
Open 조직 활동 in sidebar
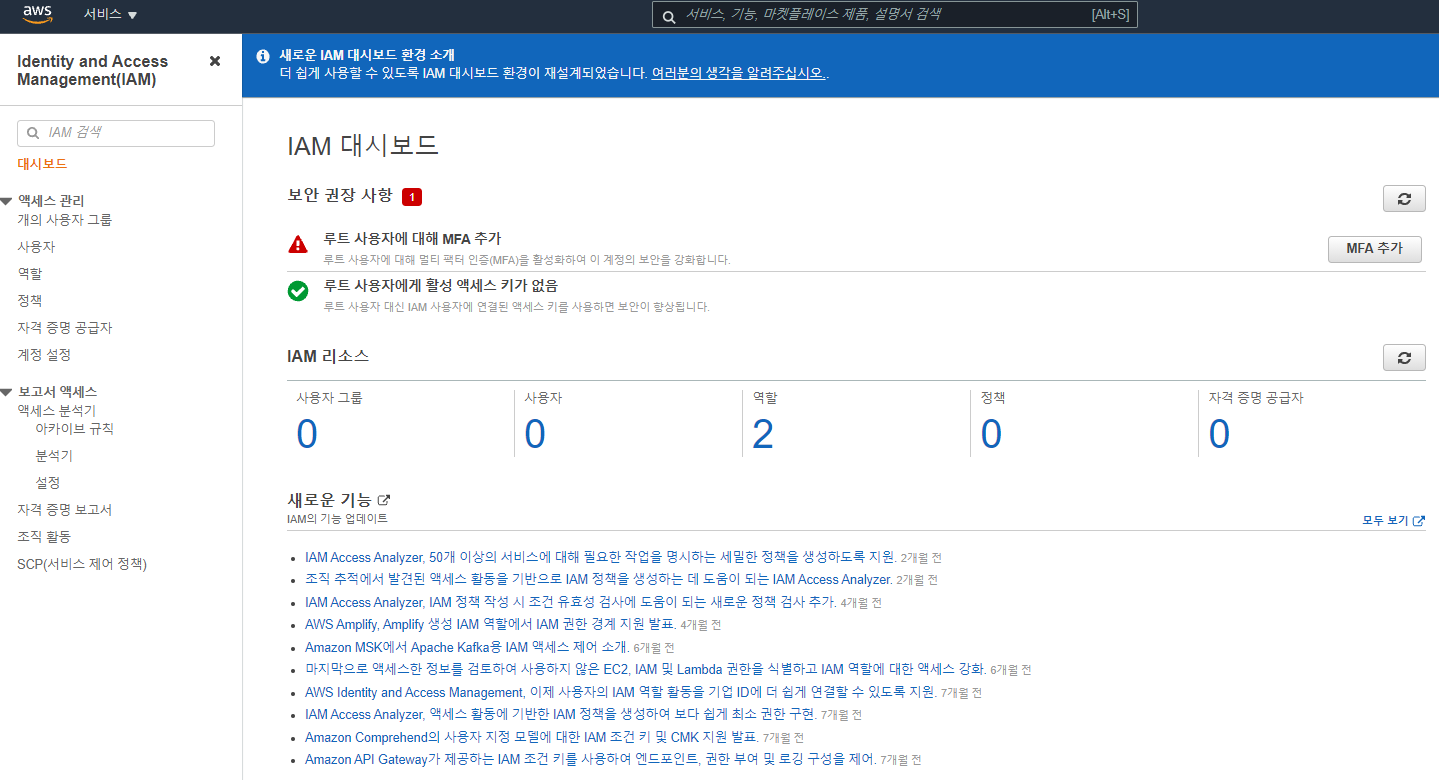coord(44,536)
